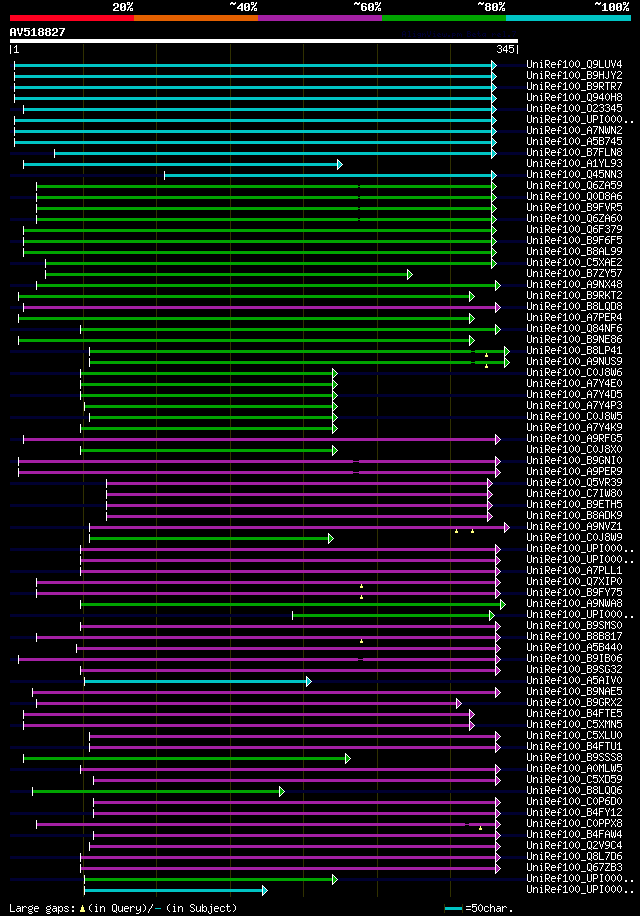Click the Large gaps legend text
Screen dimensions: 640x916
point(123,908)
